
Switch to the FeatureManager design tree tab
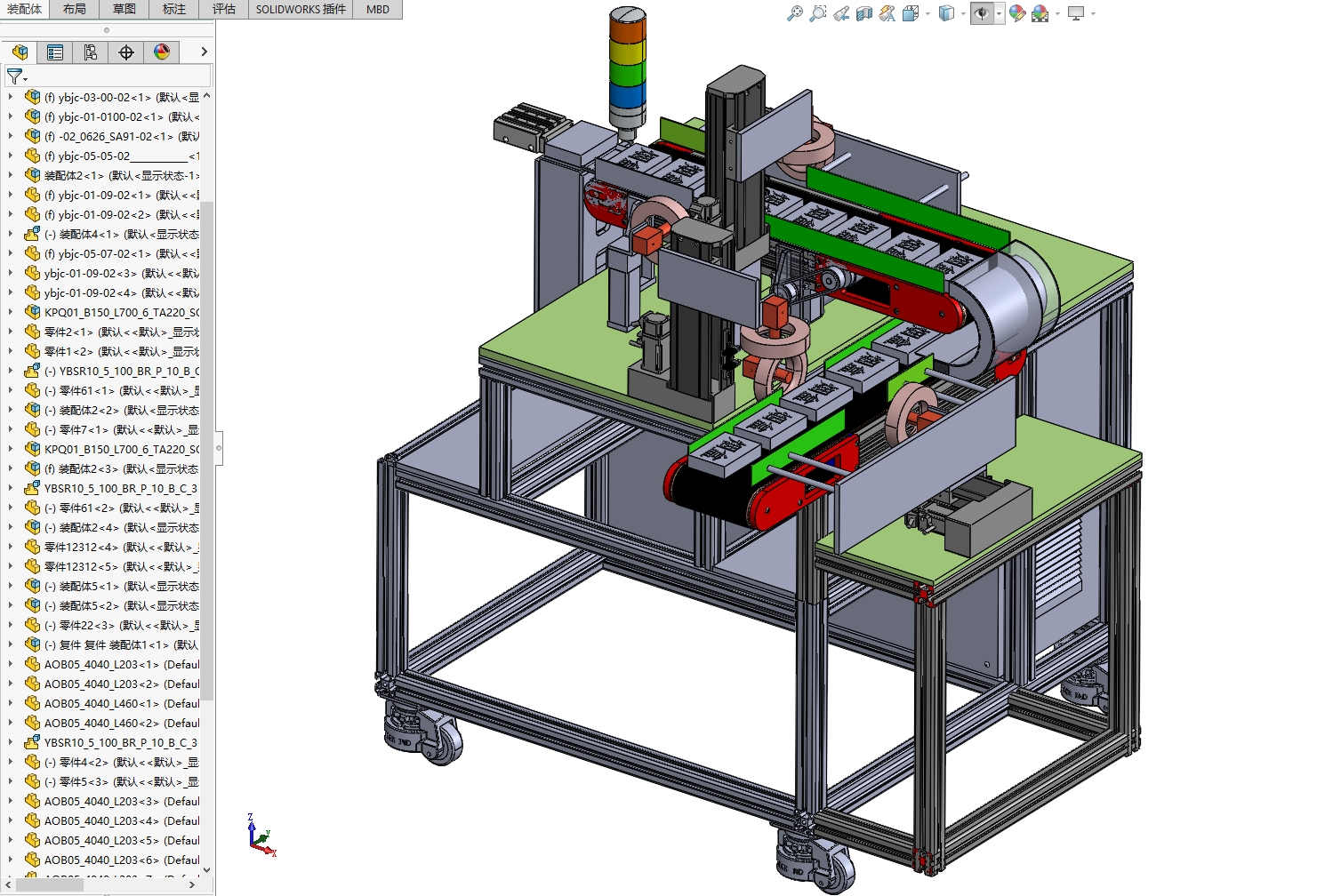[x=20, y=52]
